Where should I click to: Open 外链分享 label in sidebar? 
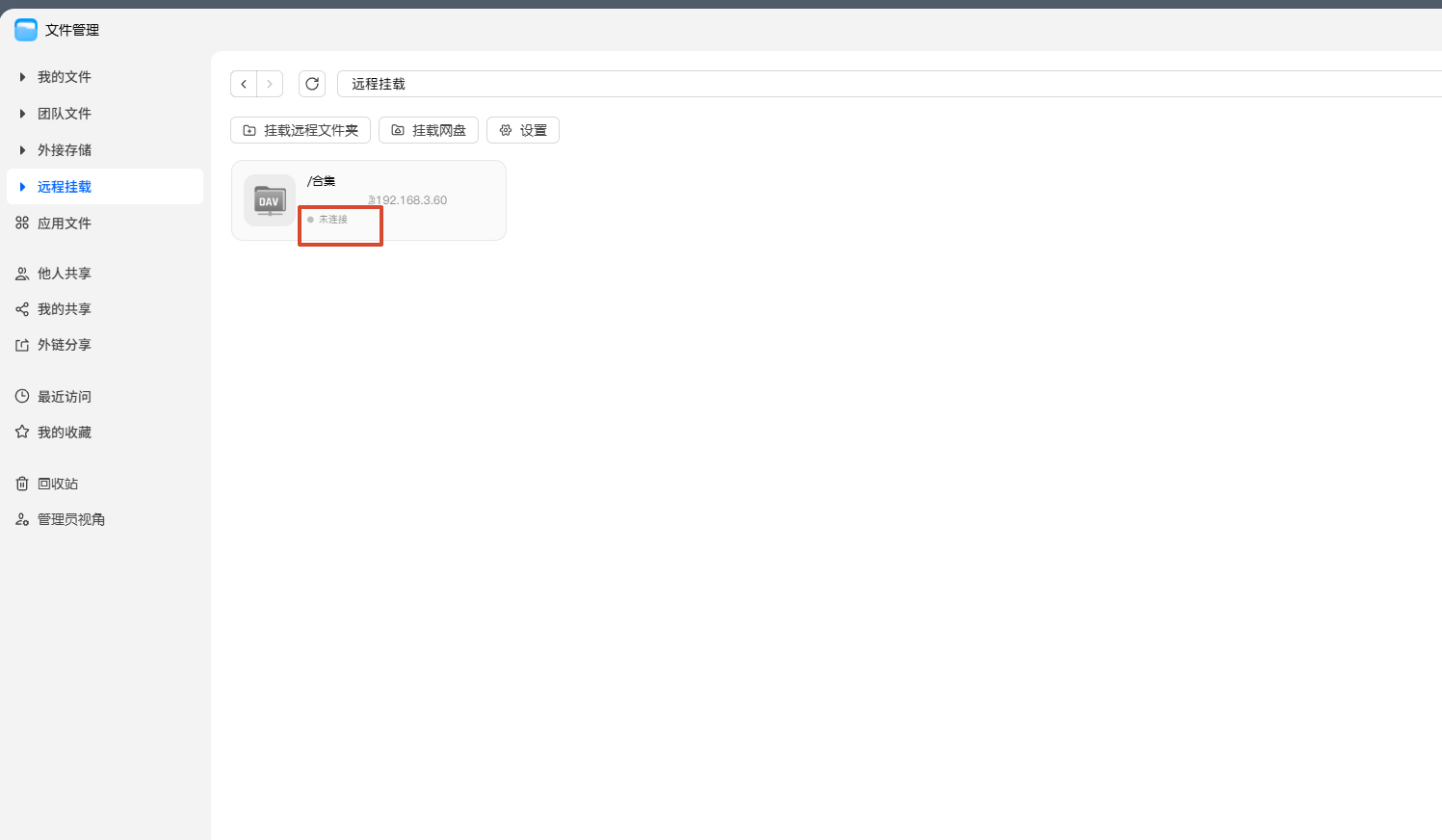pyautogui.click(x=65, y=345)
